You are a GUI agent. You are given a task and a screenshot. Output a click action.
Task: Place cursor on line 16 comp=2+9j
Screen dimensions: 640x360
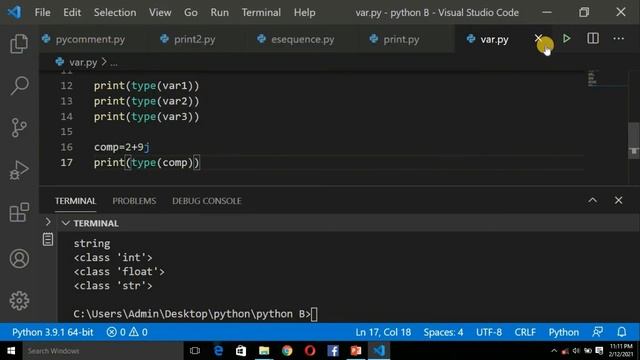tap(122, 147)
